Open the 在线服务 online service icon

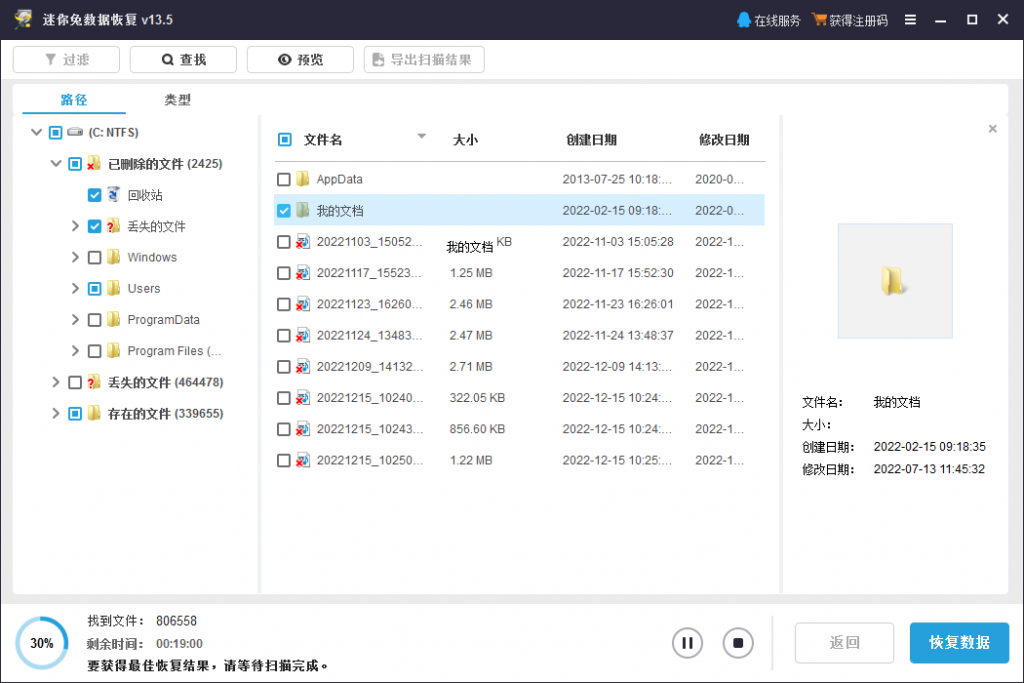(743, 20)
